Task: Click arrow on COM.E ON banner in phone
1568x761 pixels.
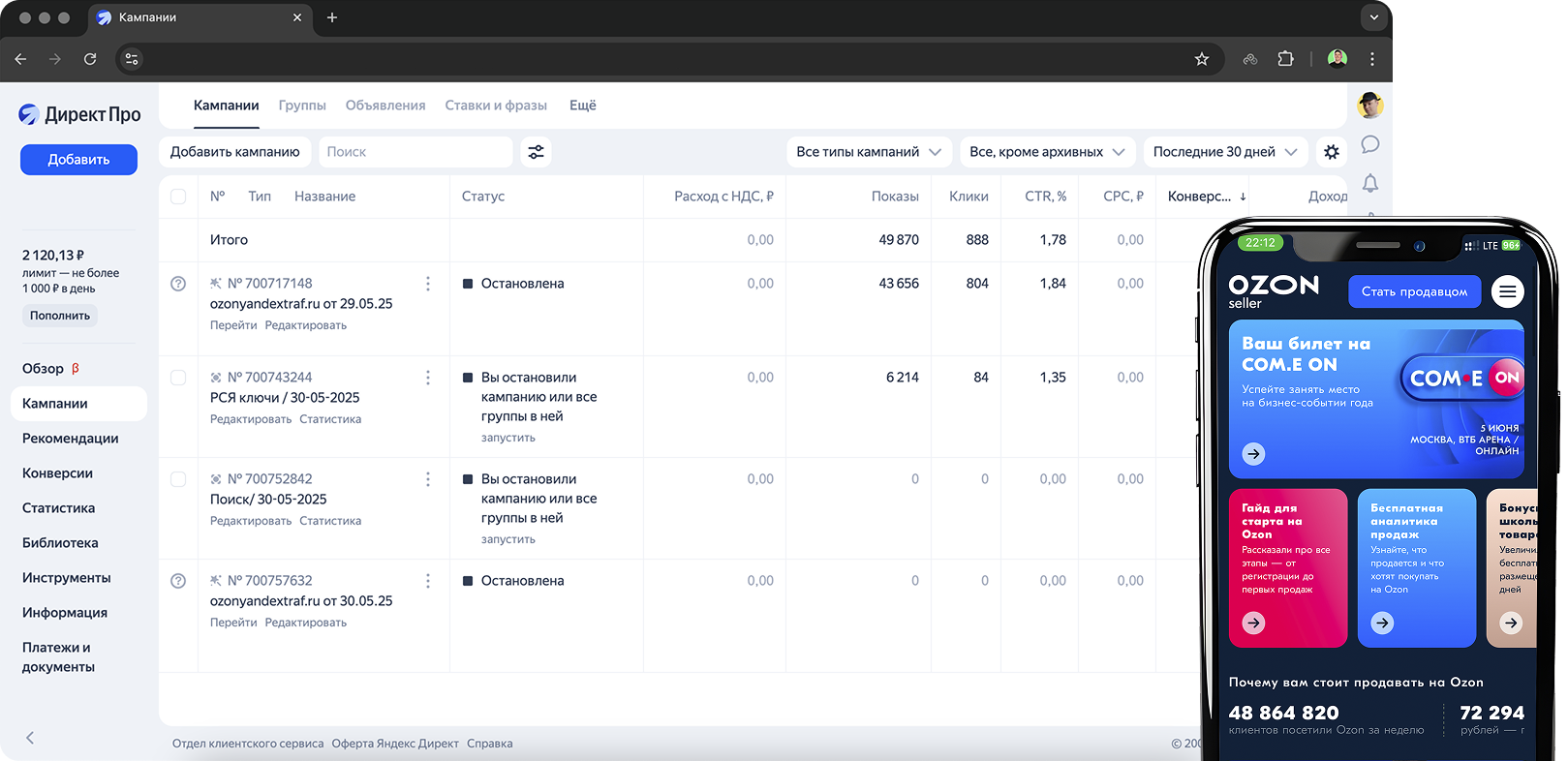Action: click(x=1254, y=454)
